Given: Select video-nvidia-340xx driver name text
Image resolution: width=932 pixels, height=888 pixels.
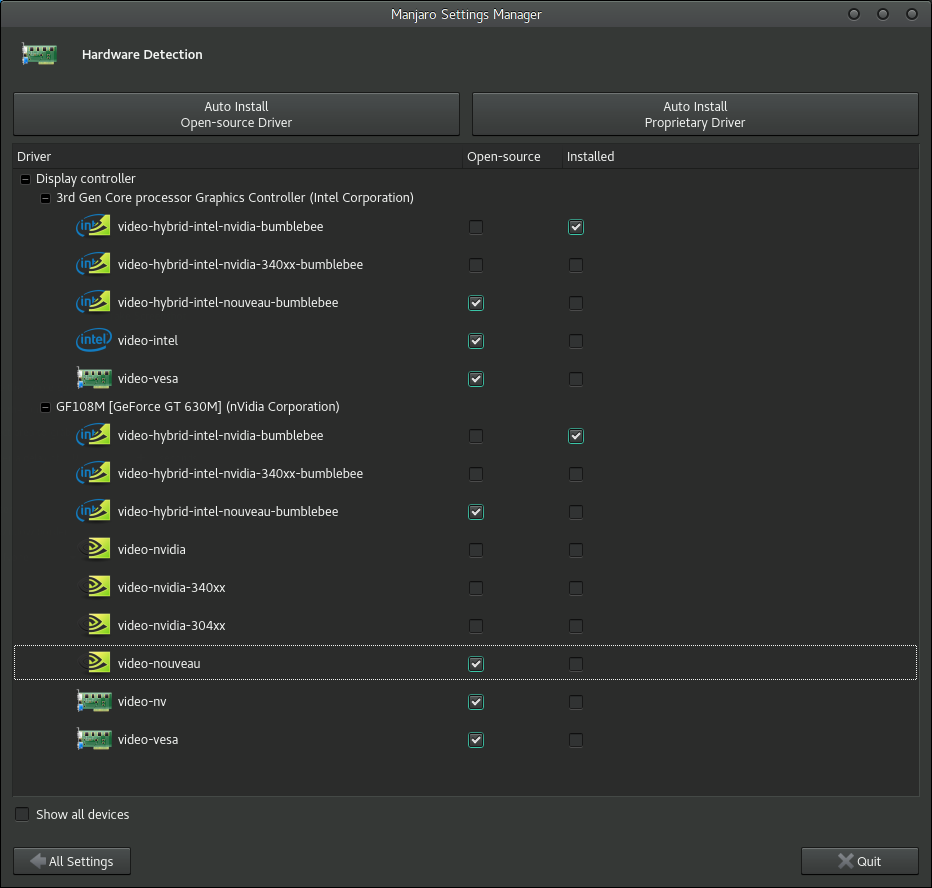Looking at the screenshot, I should [x=171, y=587].
